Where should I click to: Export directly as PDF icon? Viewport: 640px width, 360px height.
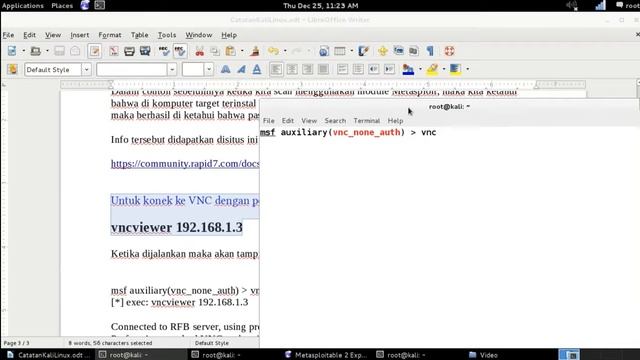(x=113, y=51)
